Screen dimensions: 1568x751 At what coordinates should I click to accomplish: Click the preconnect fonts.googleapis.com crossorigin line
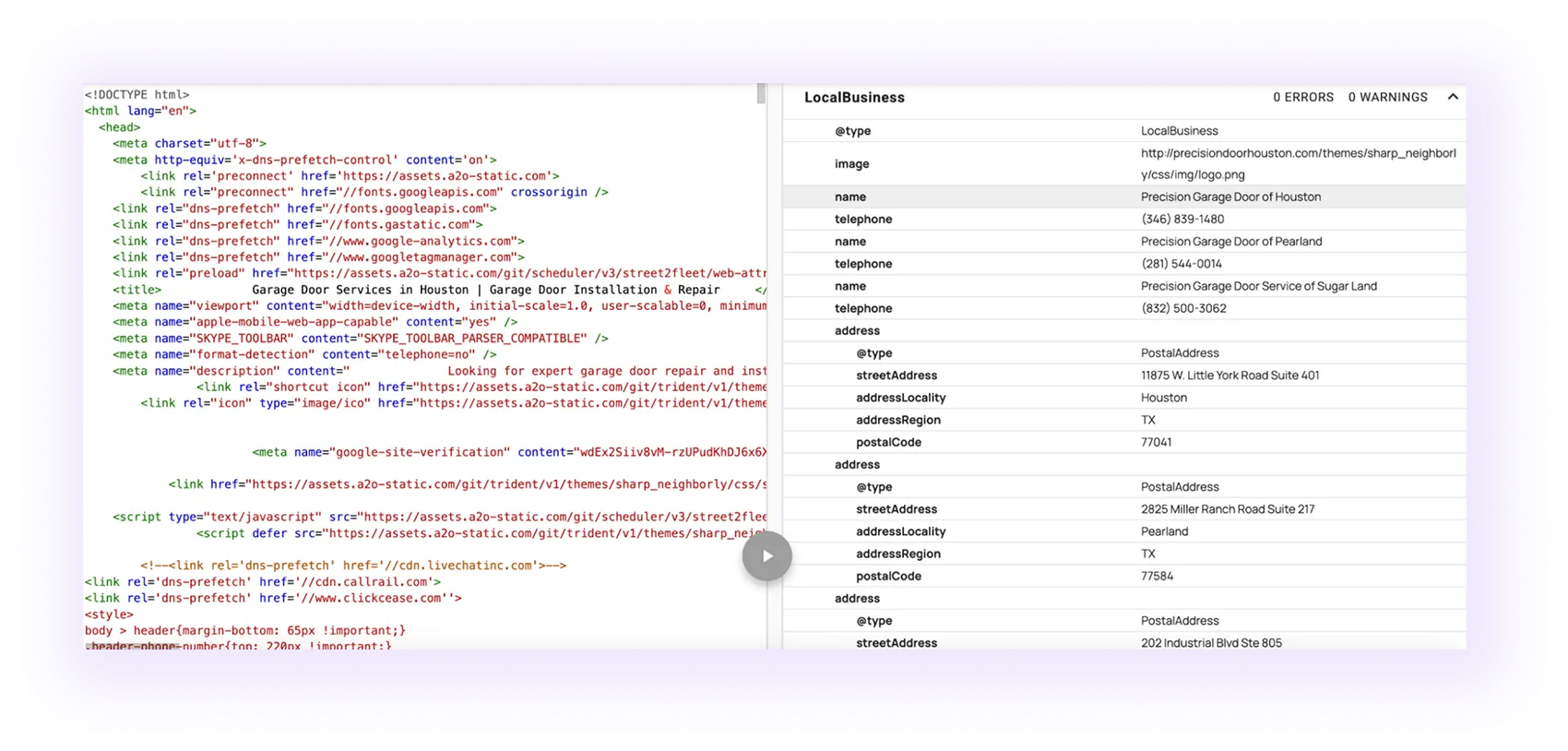tap(374, 192)
